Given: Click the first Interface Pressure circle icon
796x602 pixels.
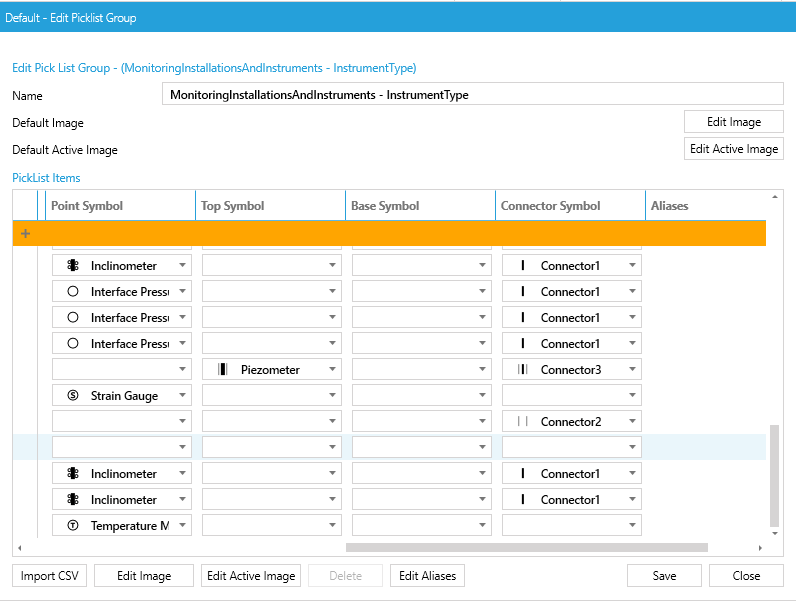Looking at the screenshot, I should 73,291.
